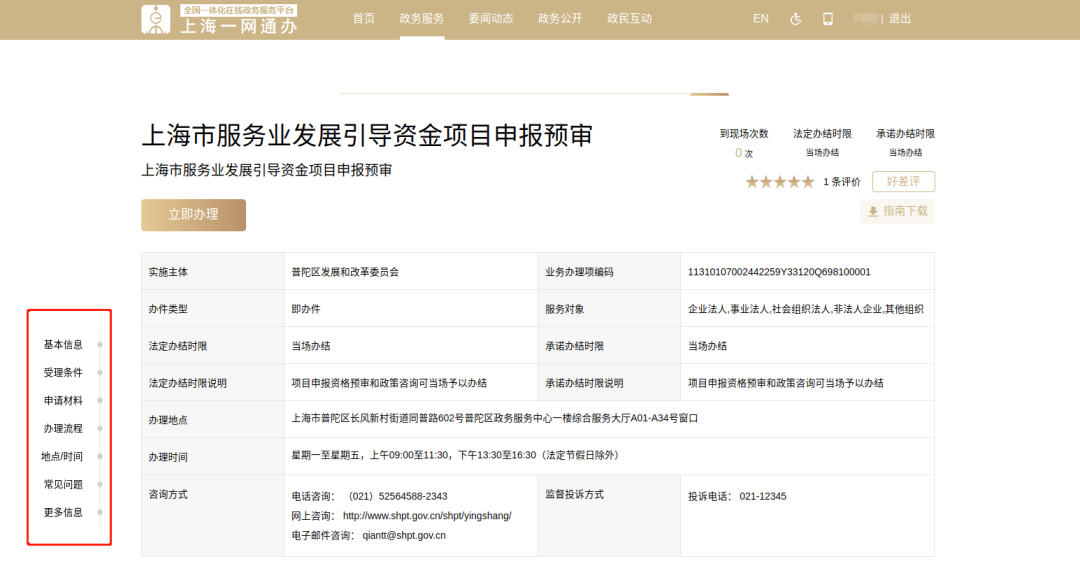Navigate to 常见问题 in sidebar
Viewport: 1080px width, 566px height.
pos(63,485)
